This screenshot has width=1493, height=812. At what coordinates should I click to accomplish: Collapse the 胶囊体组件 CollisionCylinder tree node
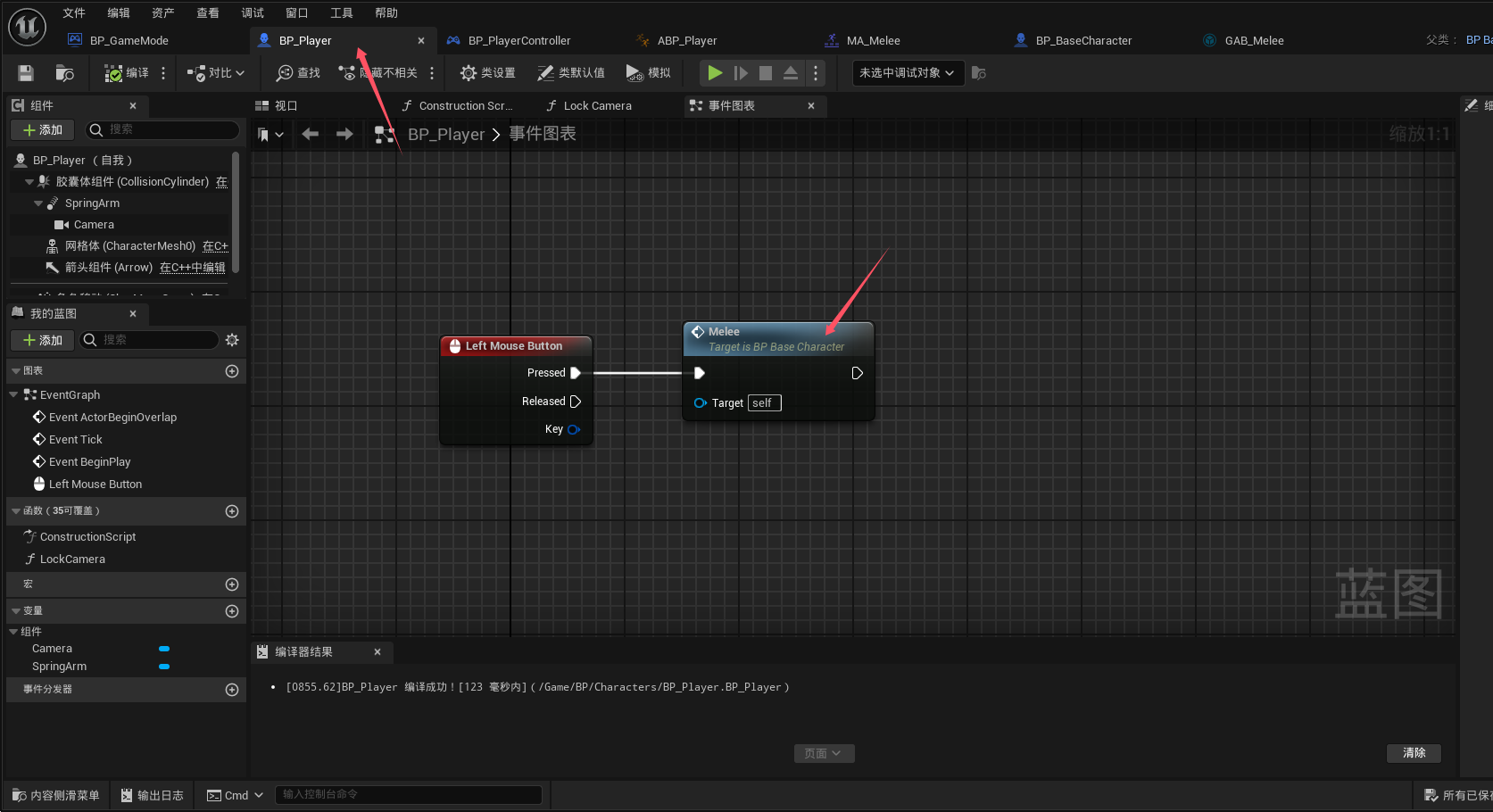[29, 181]
